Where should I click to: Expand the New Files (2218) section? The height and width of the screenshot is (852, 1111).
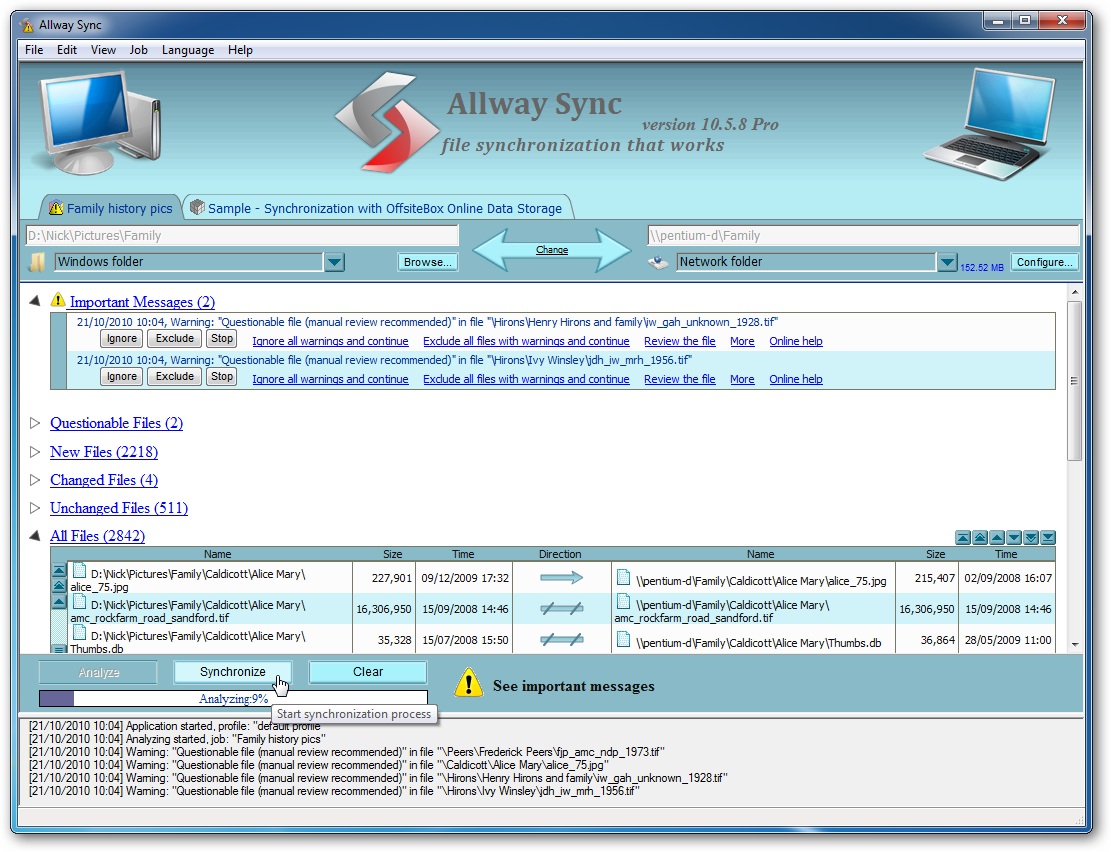(36, 452)
